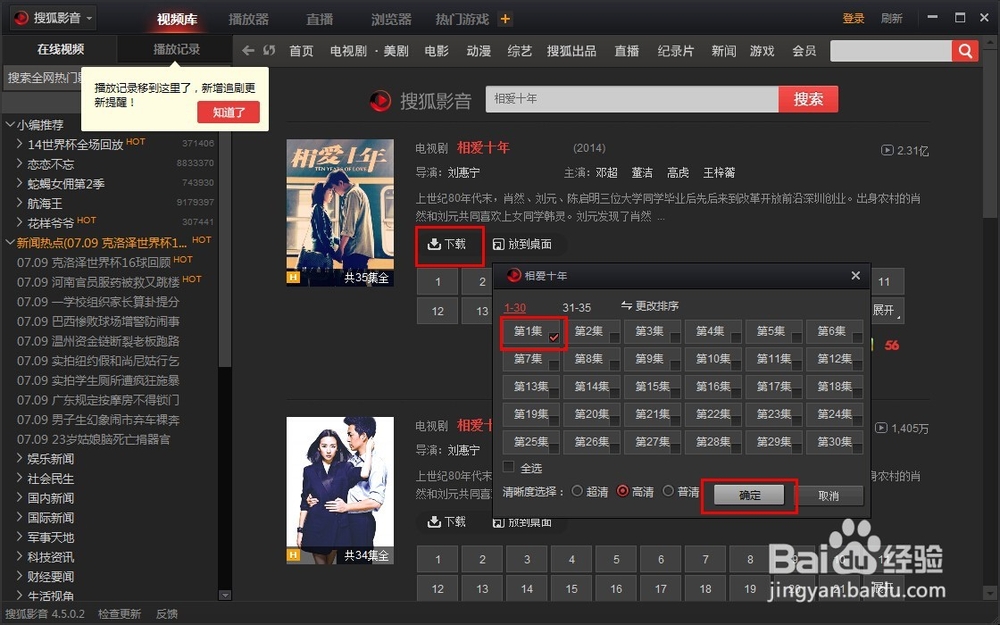This screenshot has height=625, width=1000.
Task: Open the 纪录片 navigation menu item
Action: 676,51
